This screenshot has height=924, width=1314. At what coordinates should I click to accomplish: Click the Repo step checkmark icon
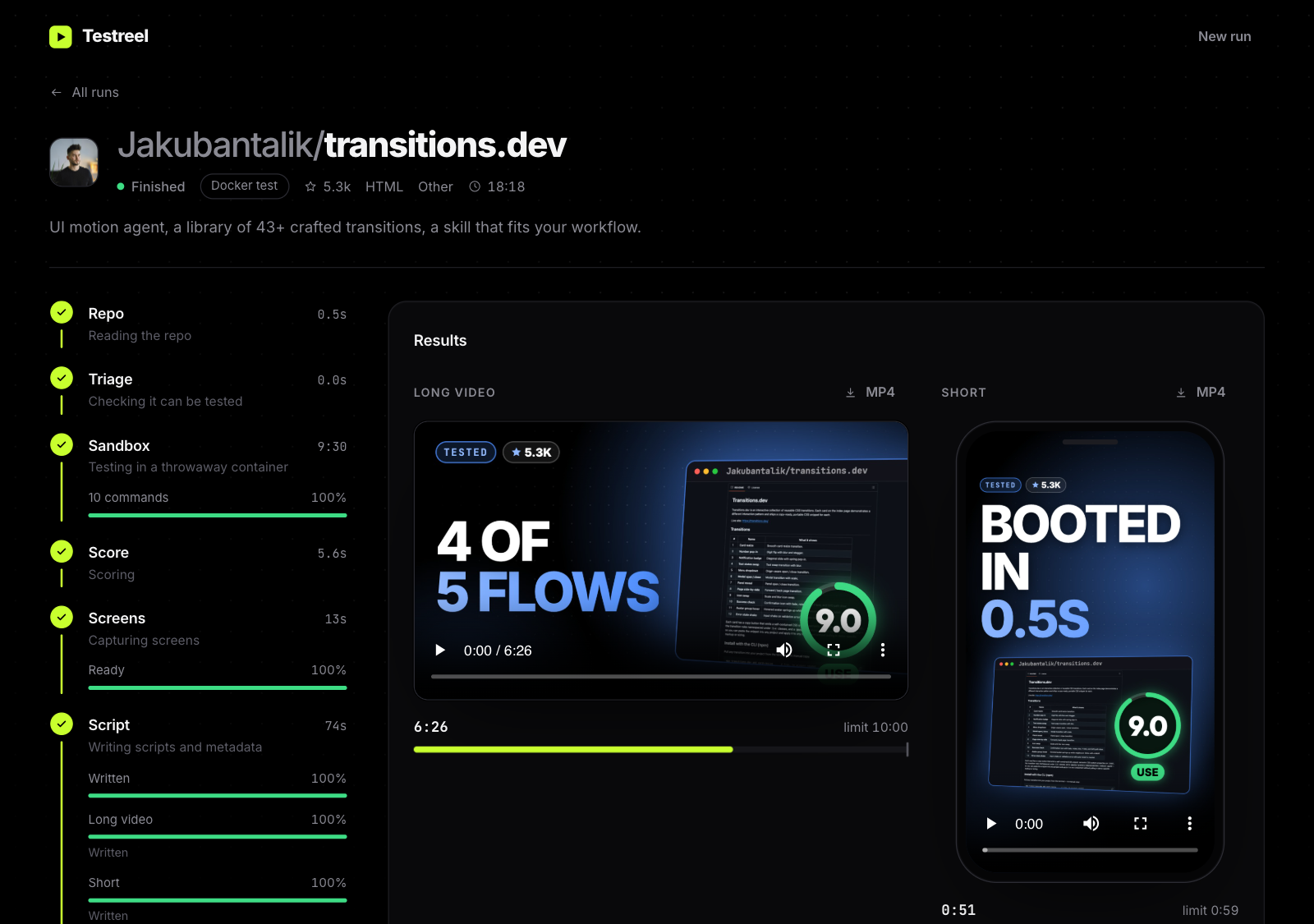pyautogui.click(x=62, y=313)
